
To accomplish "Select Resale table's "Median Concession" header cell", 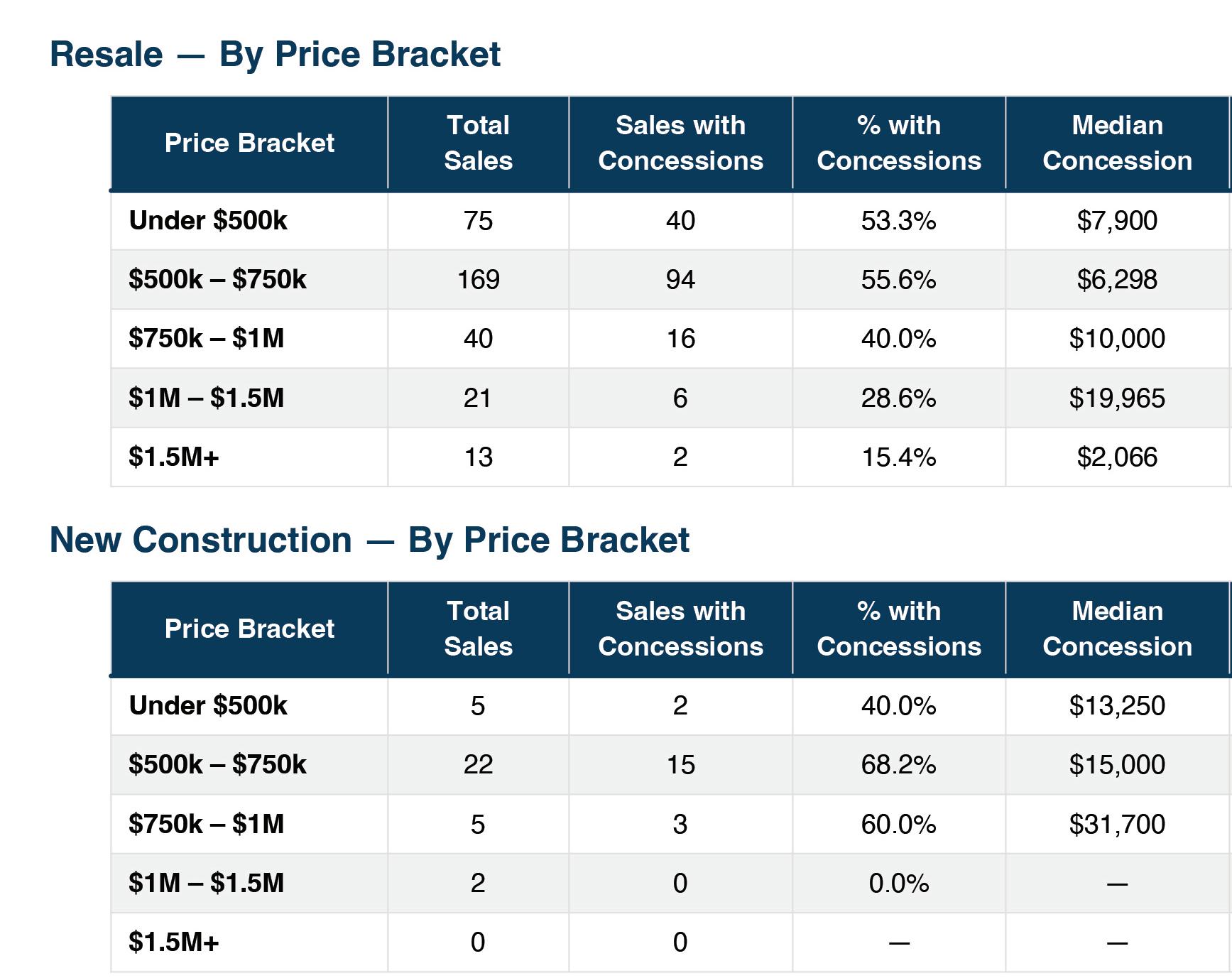I will [1117, 143].
